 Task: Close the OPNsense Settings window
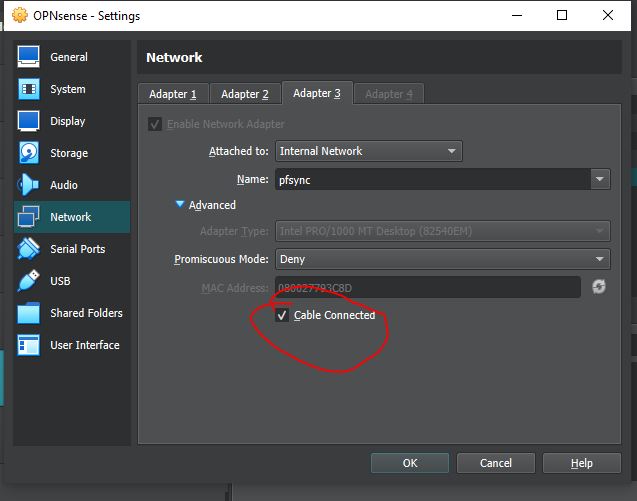[x=608, y=15]
